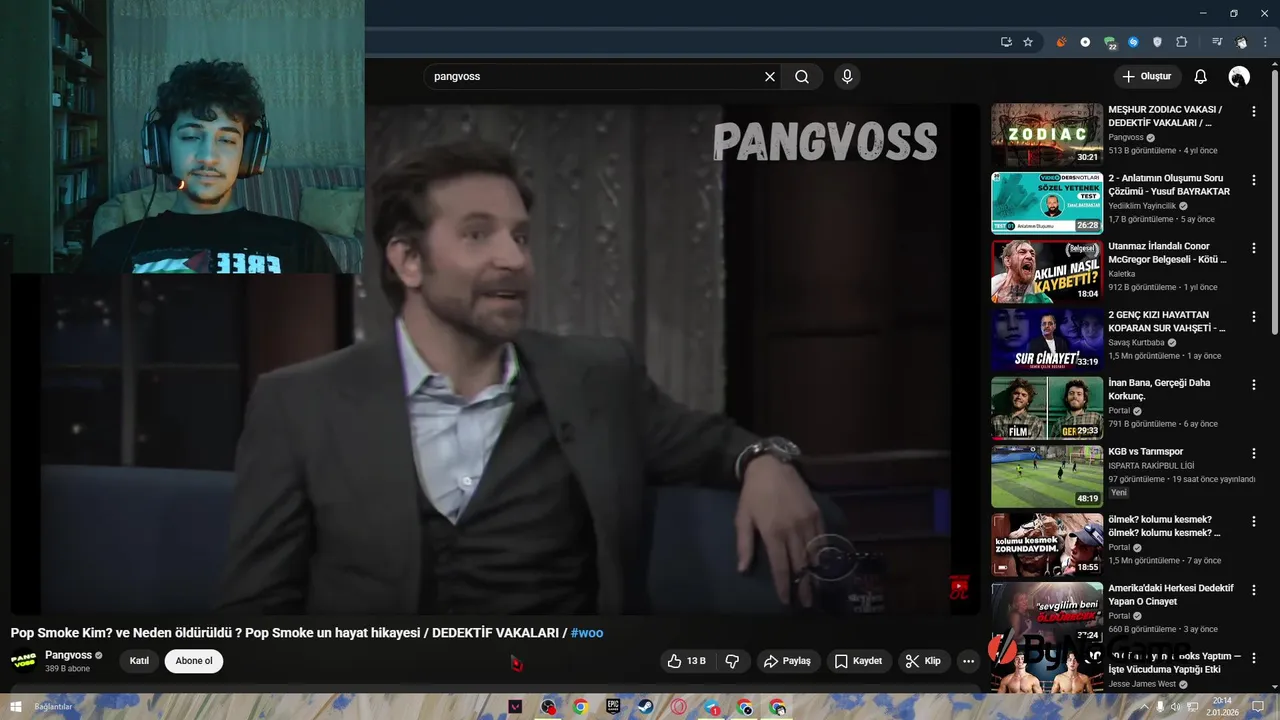Share the video via Paylaş
The image size is (1280, 720).
point(787,661)
